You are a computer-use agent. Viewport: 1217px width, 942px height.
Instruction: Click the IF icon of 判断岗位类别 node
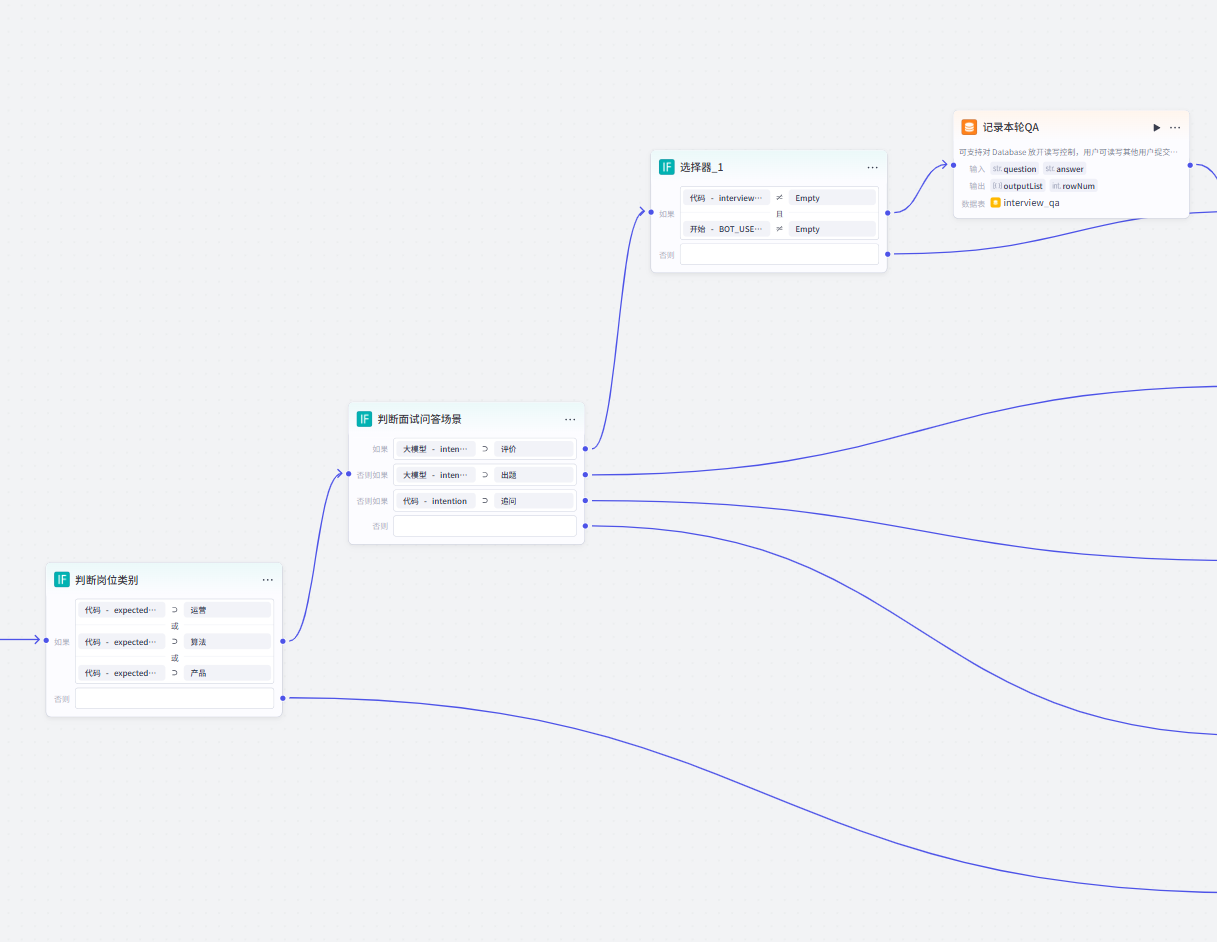[x=62, y=580]
